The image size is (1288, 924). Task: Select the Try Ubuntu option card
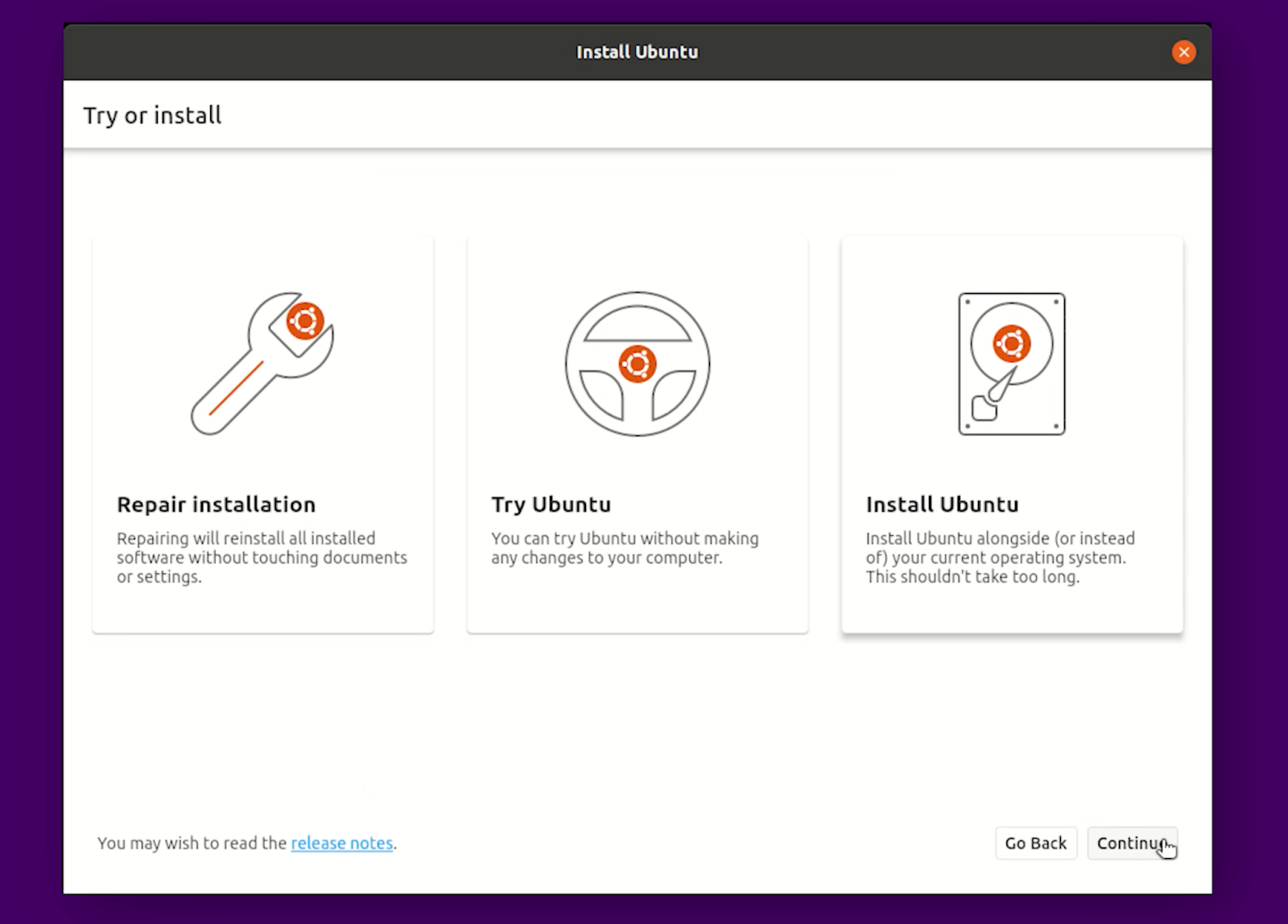pyautogui.click(x=638, y=435)
